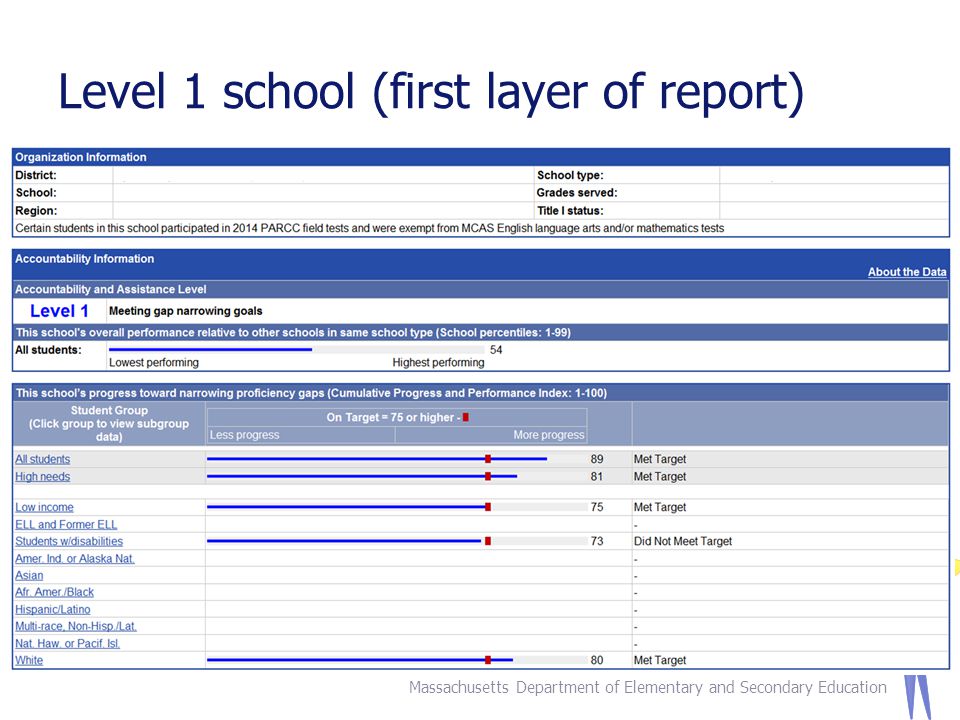
Task: Click the PARCC field tests note
Action: 370,228
